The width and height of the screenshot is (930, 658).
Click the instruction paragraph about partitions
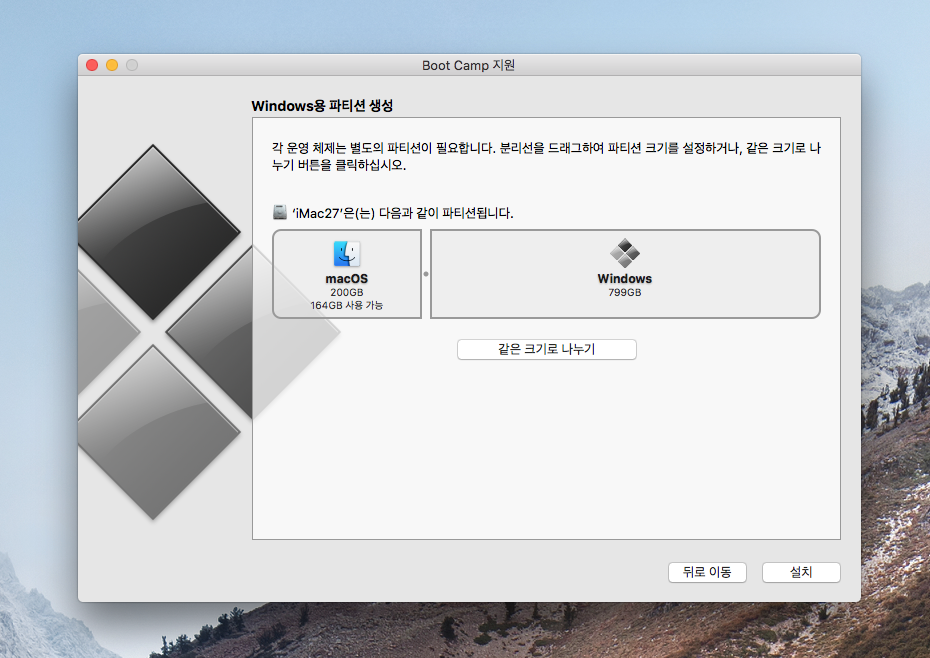[546, 156]
